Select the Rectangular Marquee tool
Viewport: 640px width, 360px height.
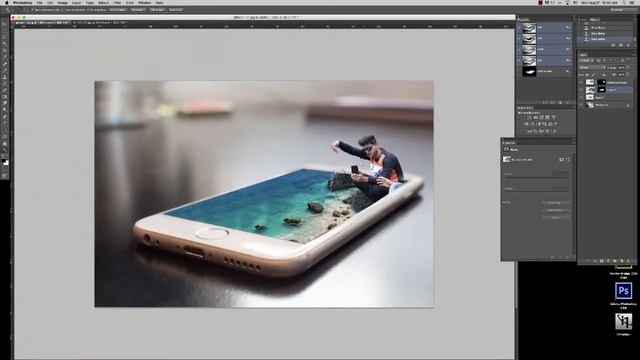pyautogui.click(x=5, y=31)
